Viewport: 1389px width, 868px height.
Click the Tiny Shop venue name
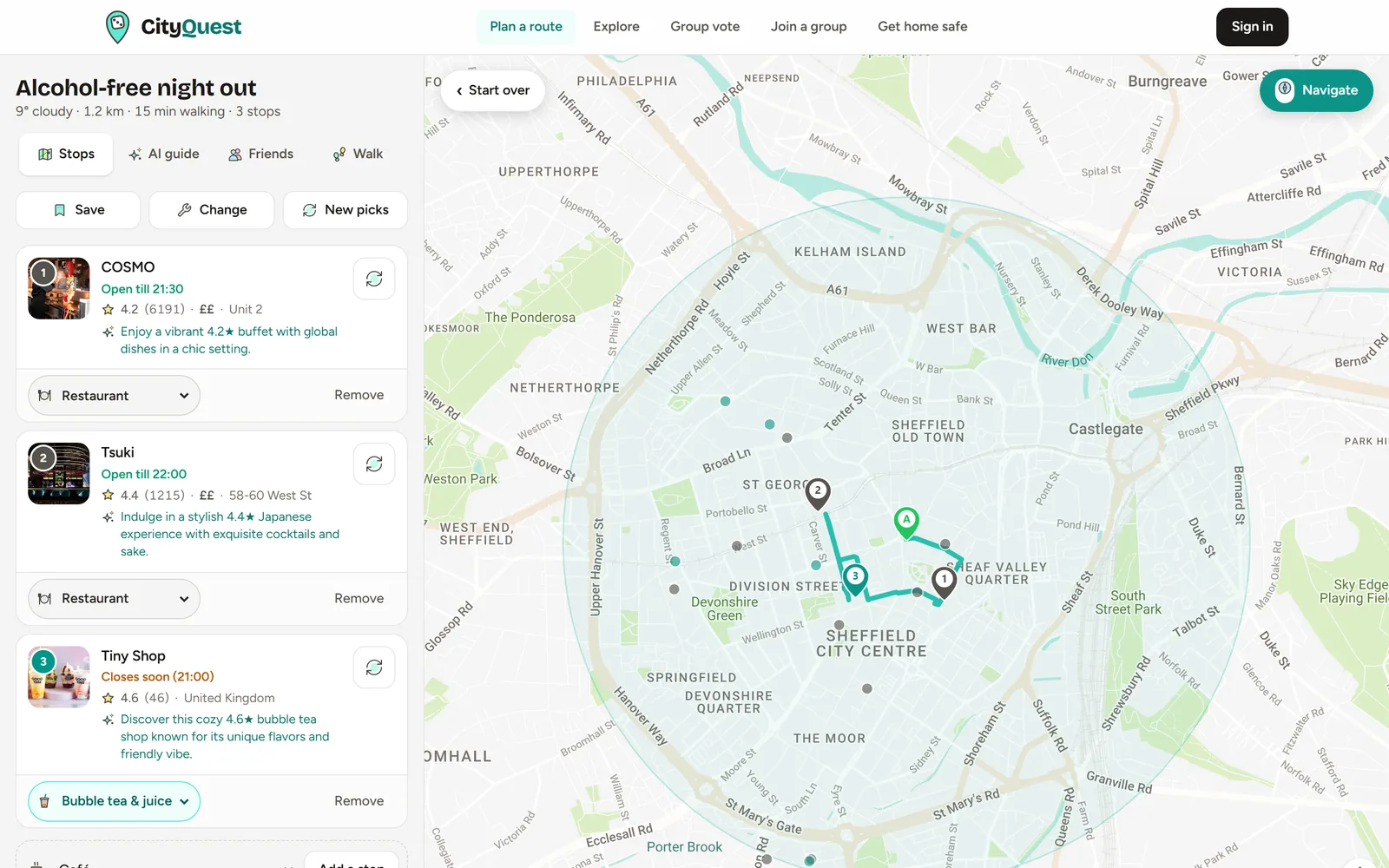133,656
